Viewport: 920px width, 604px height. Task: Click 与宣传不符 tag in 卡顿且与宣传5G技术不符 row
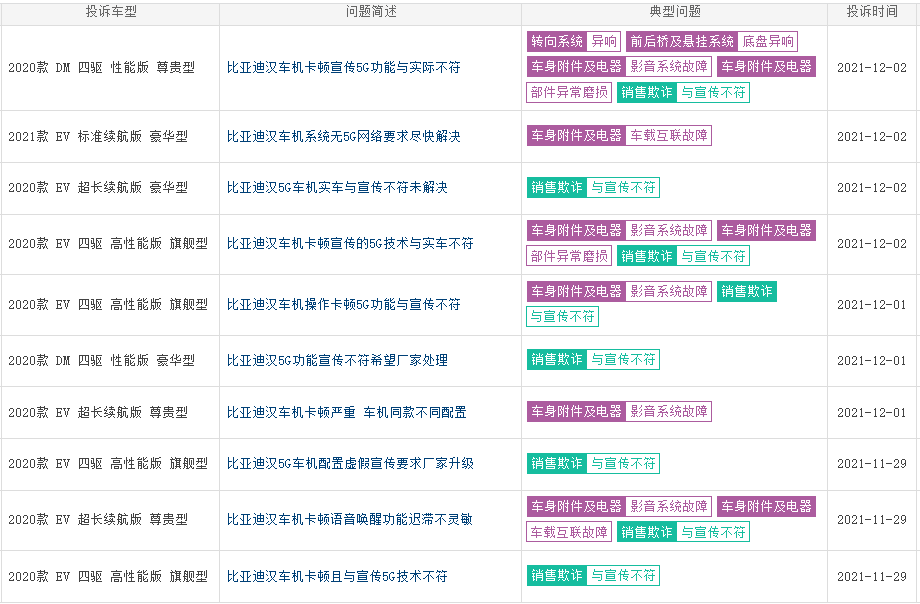[623, 575]
